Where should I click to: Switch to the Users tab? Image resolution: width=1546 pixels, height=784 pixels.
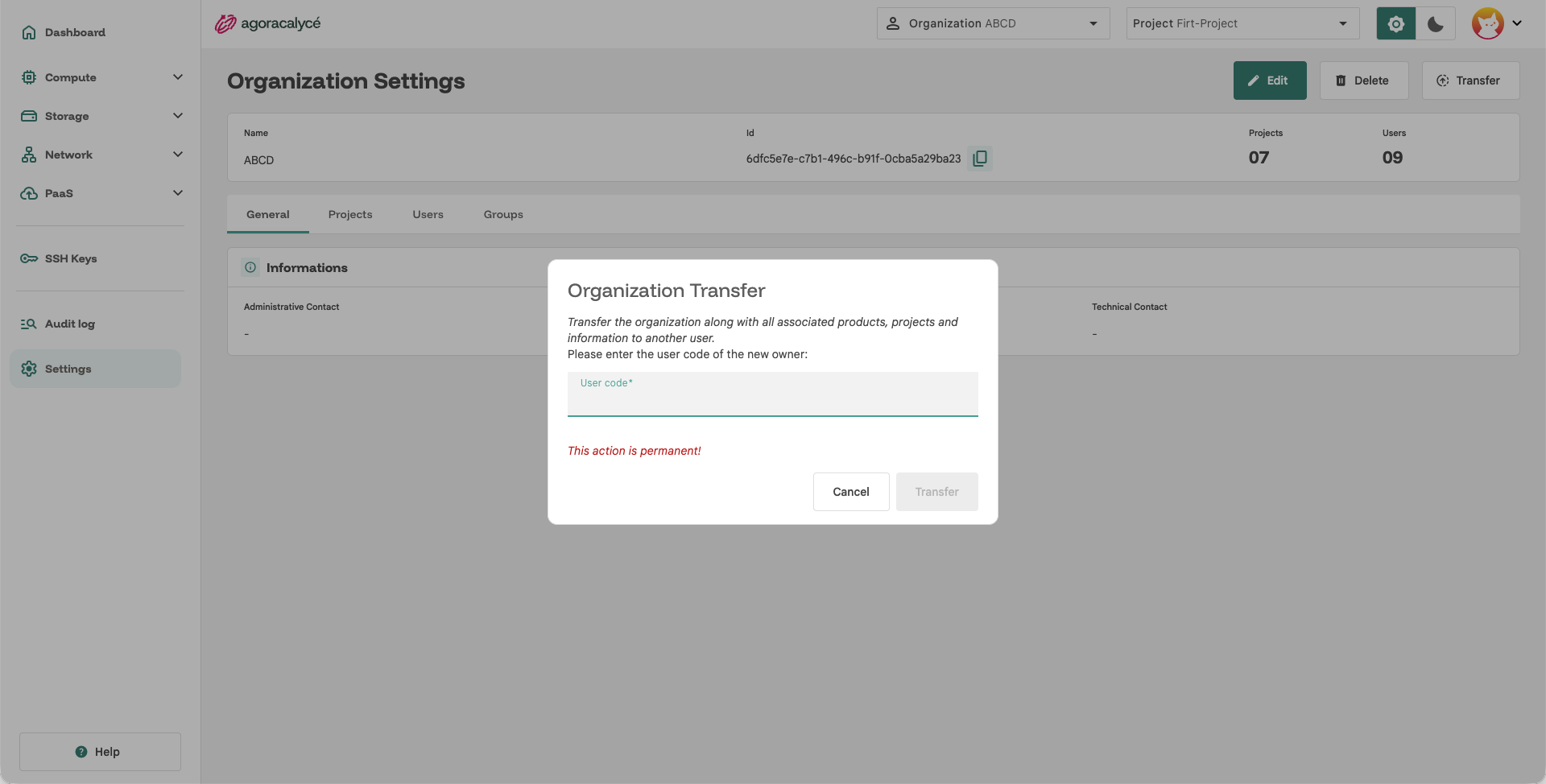428,214
